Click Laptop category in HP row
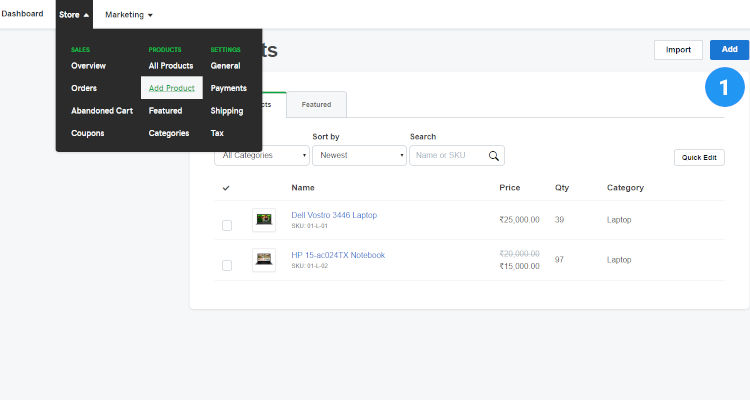The width and height of the screenshot is (750, 400). tap(619, 260)
